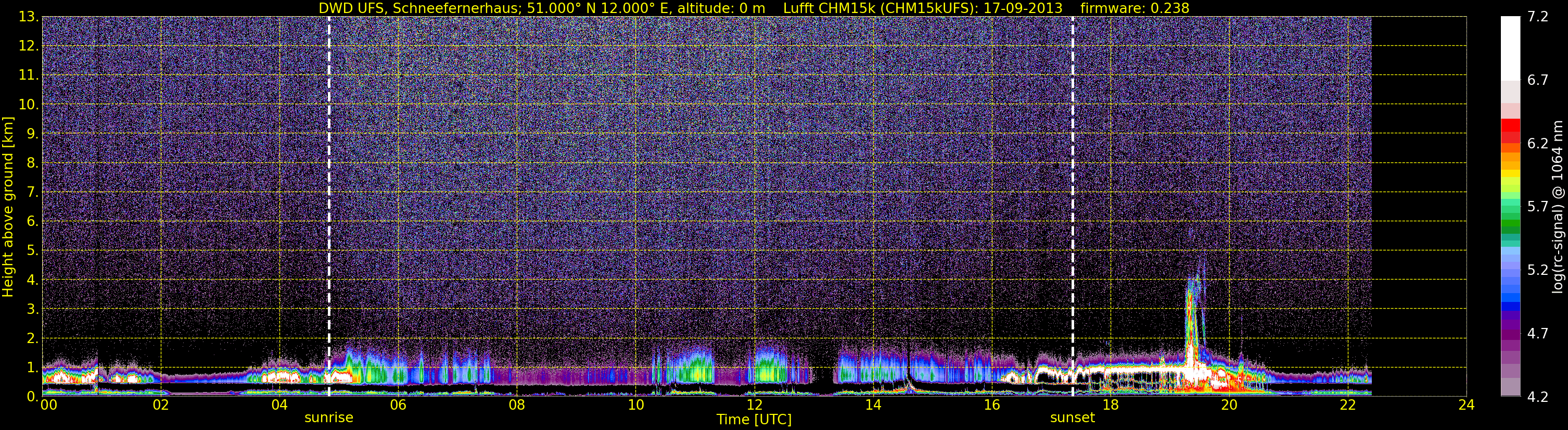Click the "5." tick on the height axis

coord(32,250)
